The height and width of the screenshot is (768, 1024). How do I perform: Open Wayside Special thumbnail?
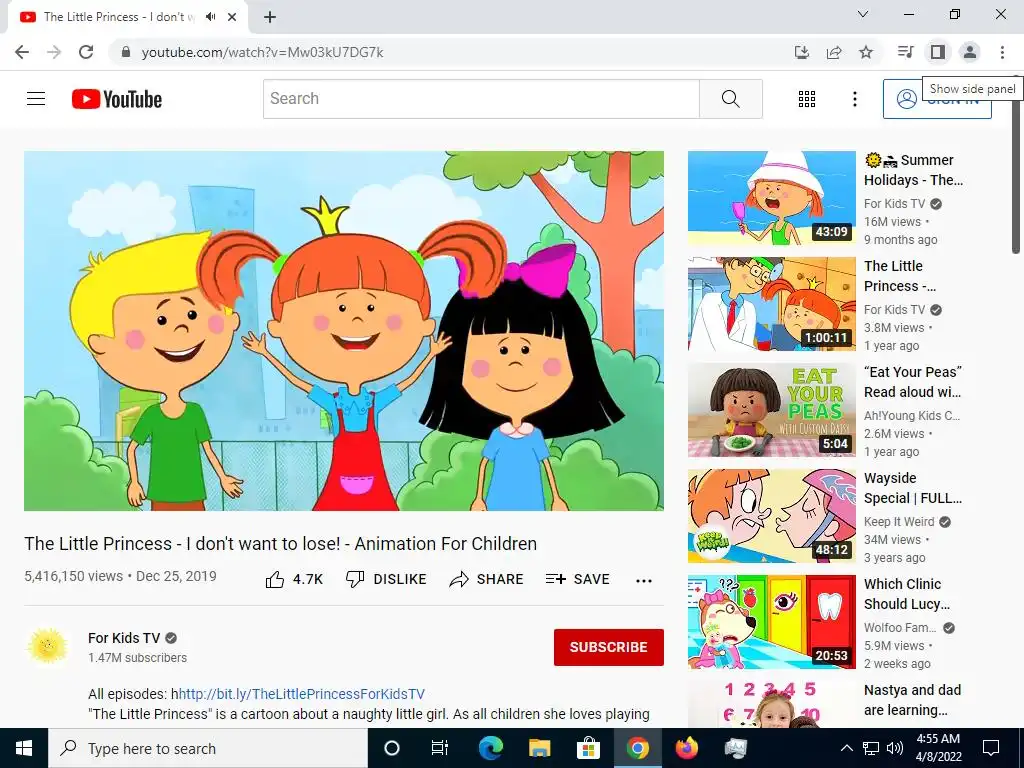click(x=772, y=516)
